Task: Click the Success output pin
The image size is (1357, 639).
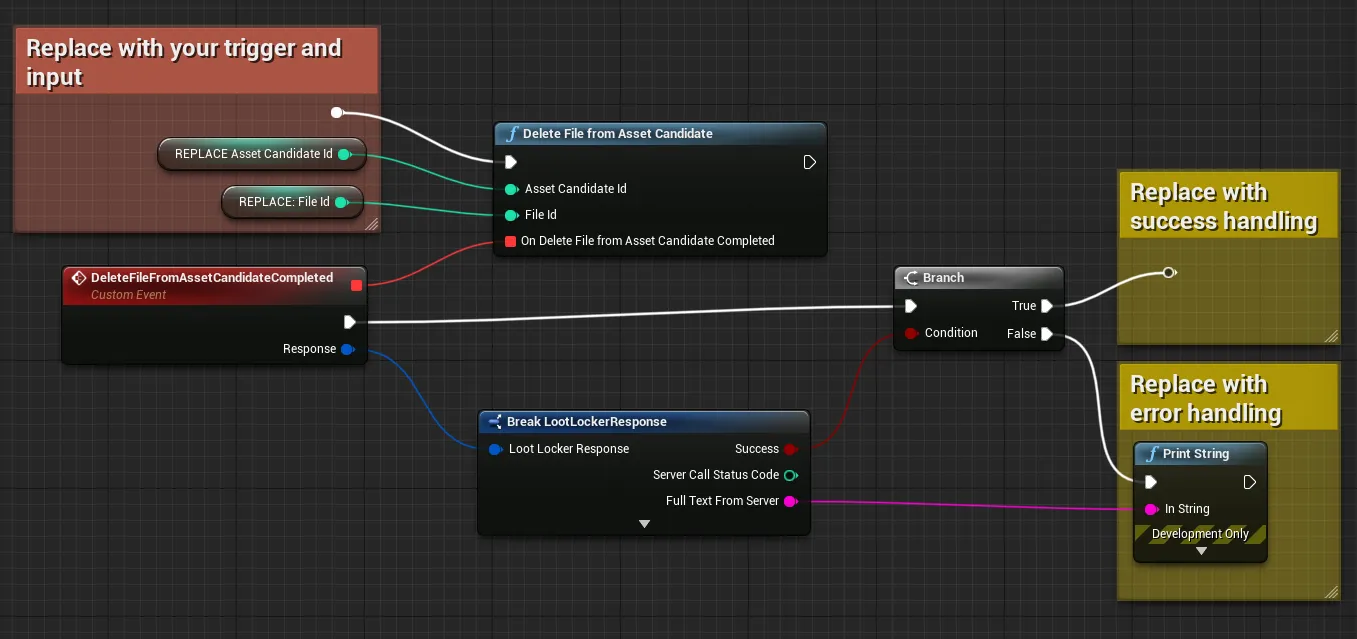Action: (x=790, y=449)
